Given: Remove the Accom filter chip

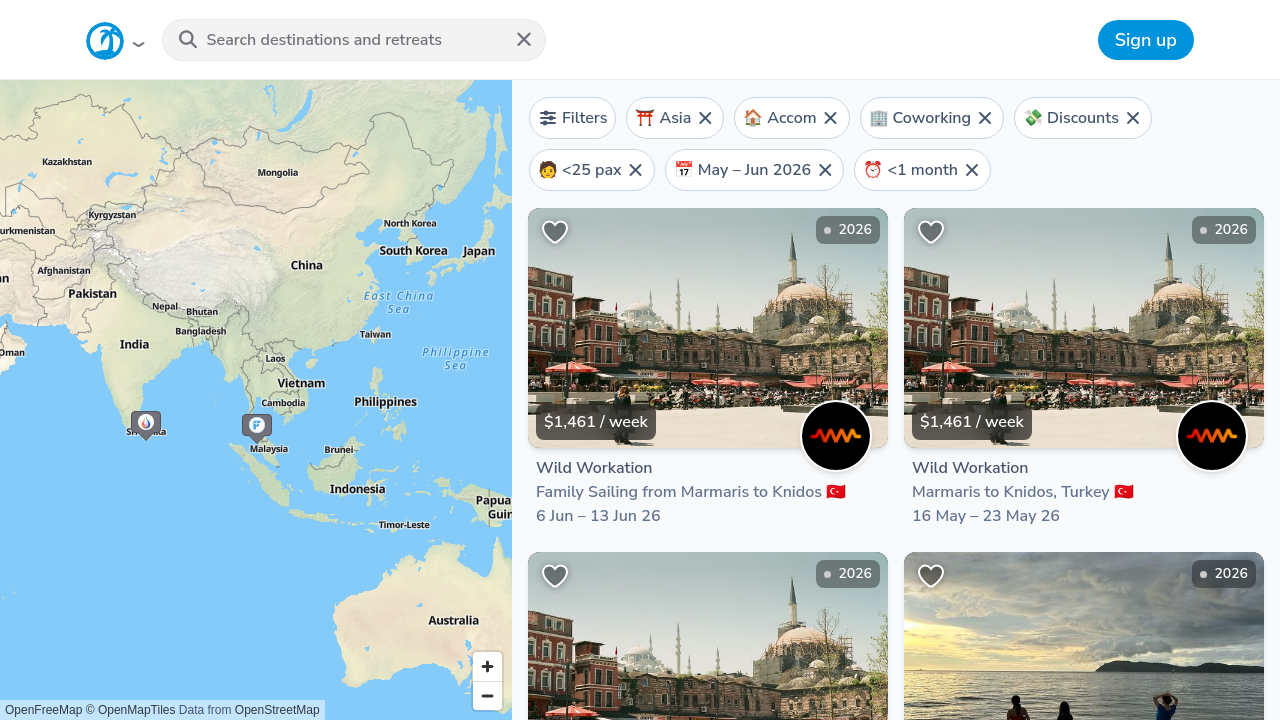Looking at the screenshot, I should coord(830,118).
